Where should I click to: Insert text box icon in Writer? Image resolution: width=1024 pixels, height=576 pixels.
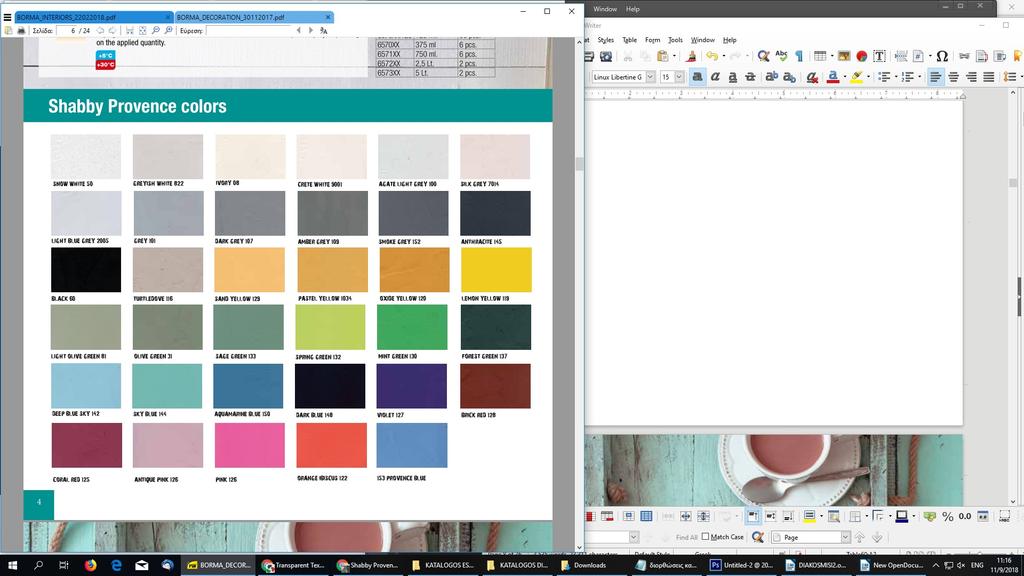(x=879, y=57)
